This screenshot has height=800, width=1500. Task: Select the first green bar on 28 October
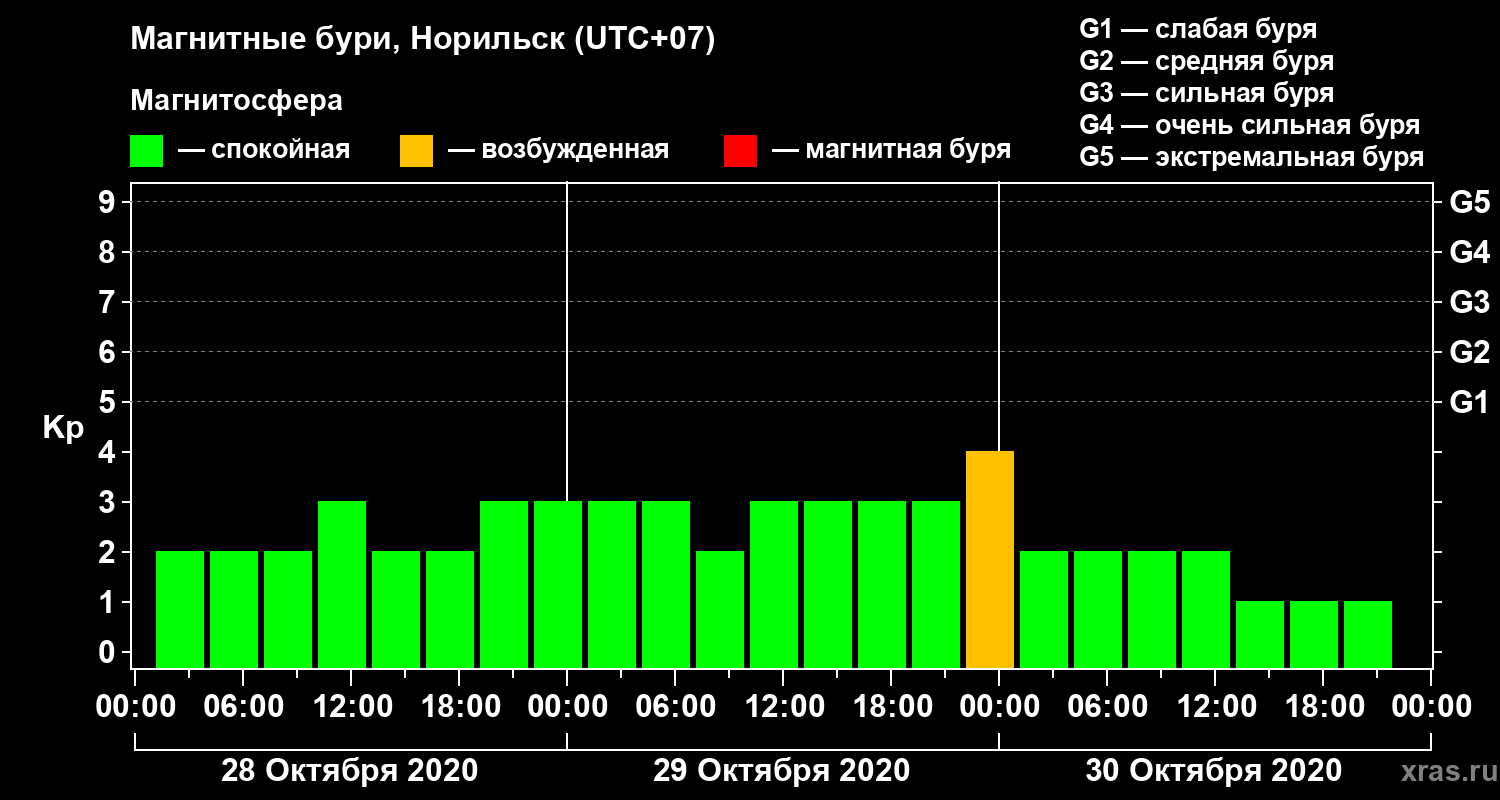coord(180,610)
